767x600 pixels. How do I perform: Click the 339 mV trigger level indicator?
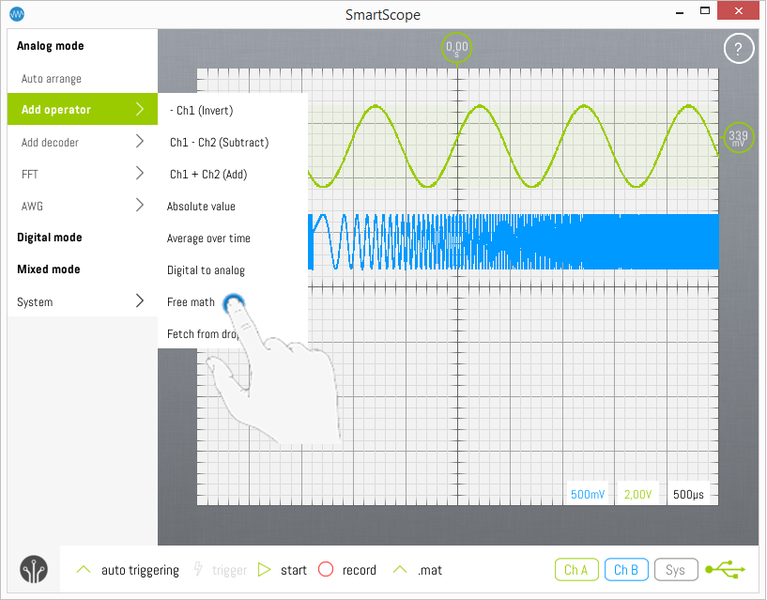pos(738,139)
